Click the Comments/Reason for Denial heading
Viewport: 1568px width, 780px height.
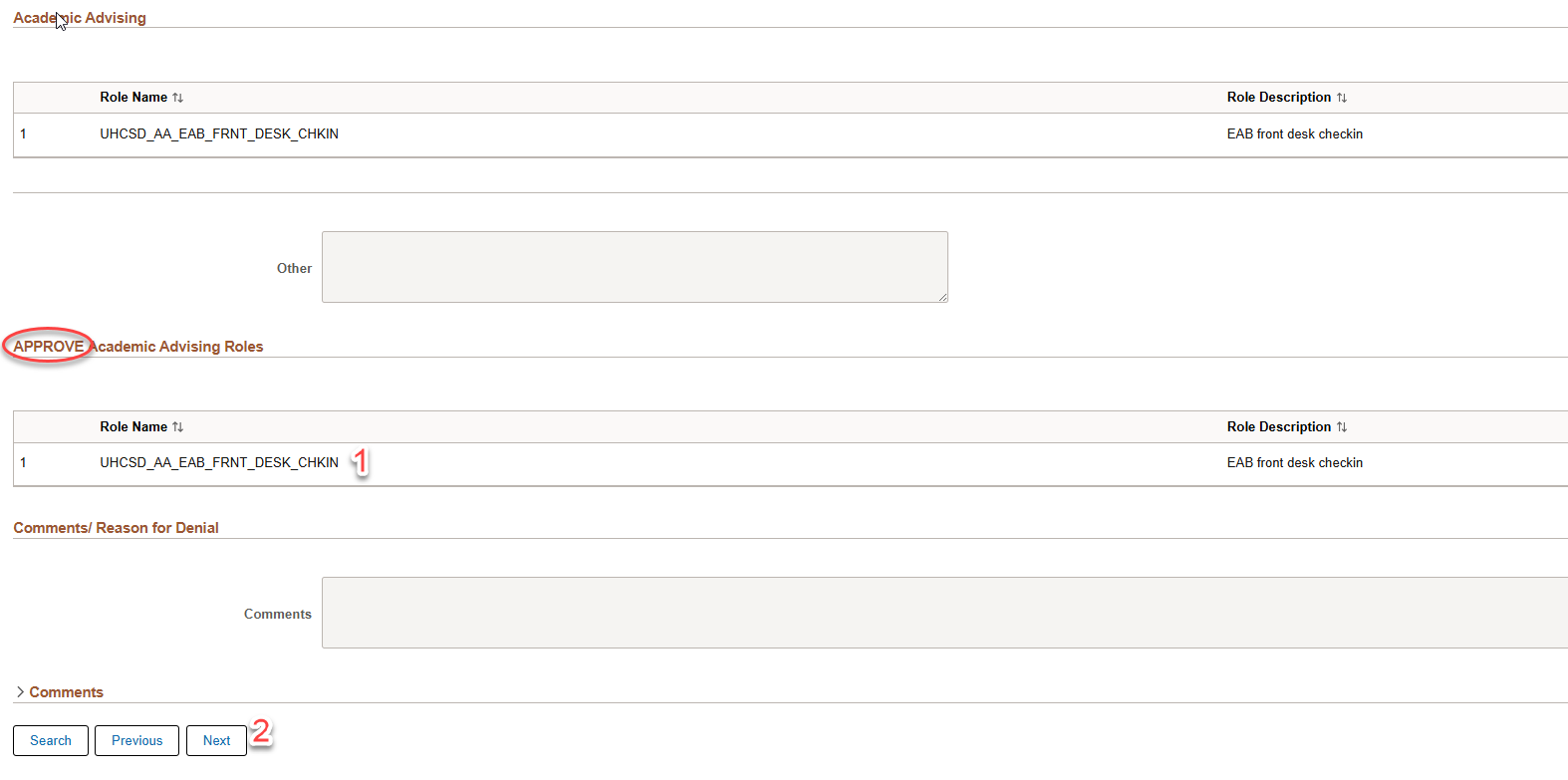pos(116,527)
